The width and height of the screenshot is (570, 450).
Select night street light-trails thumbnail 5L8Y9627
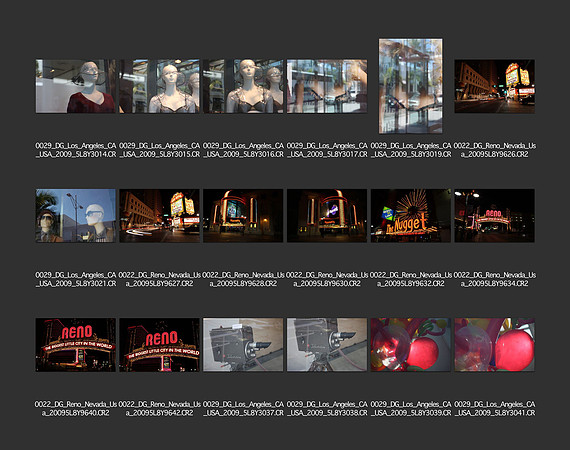(x=160, y=216)
